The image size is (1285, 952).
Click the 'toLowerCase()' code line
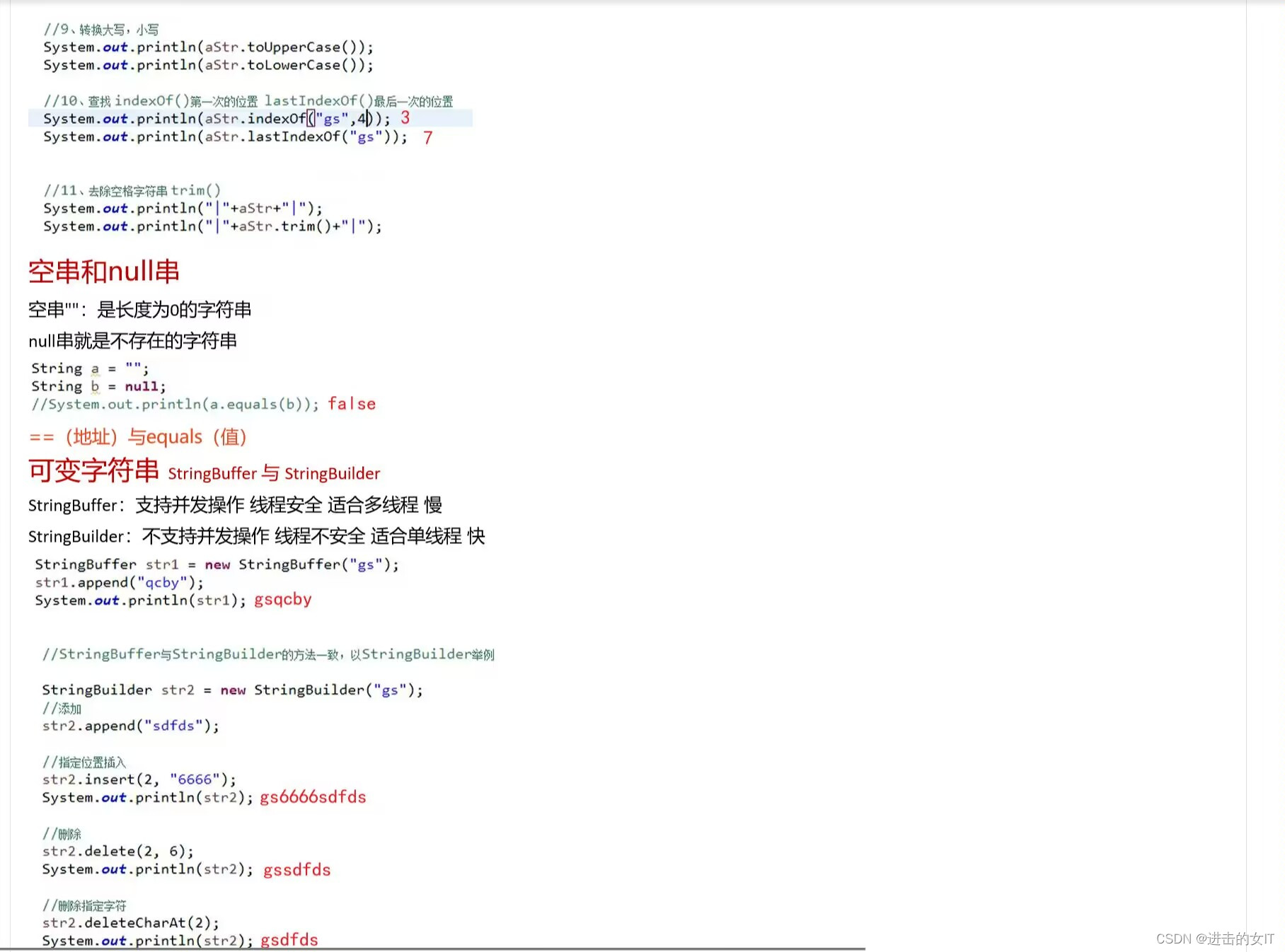tap(208, 65)
